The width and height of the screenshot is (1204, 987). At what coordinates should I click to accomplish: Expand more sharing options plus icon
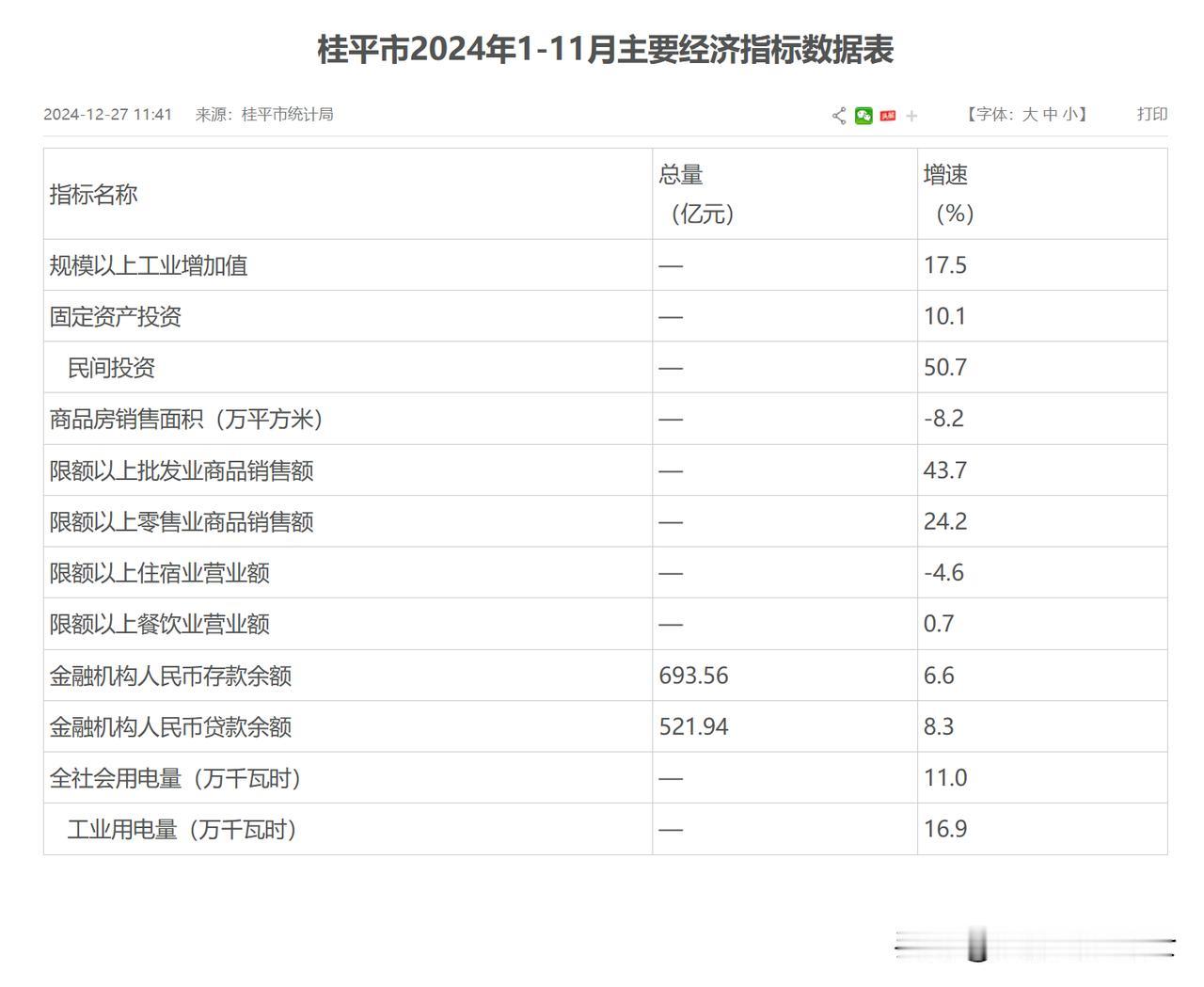pos(911,116)
